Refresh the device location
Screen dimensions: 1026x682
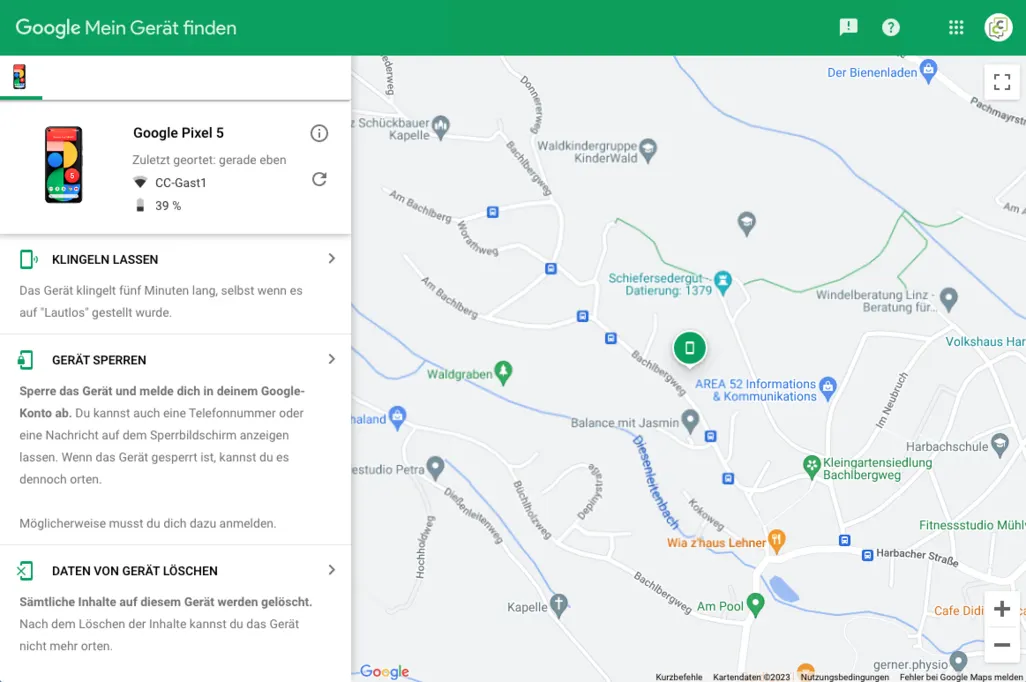[319, 179]
